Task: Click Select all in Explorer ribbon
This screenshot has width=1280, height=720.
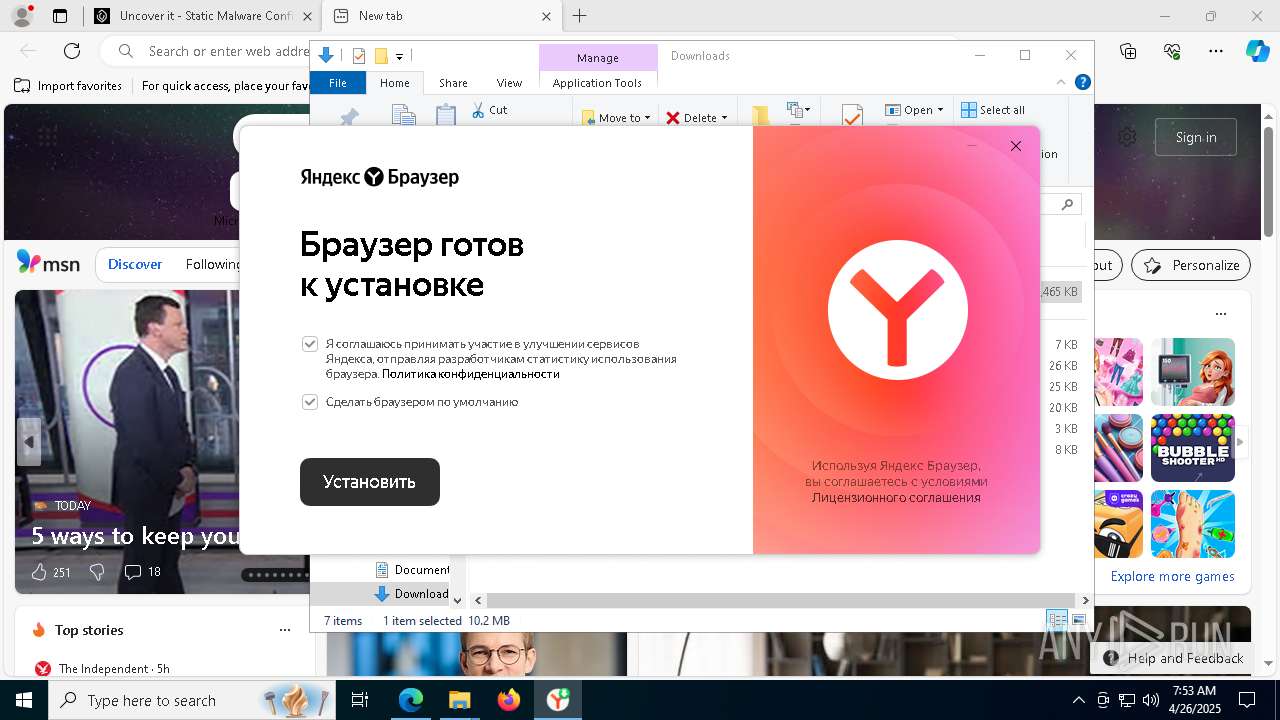Action: tap(993, 110)
